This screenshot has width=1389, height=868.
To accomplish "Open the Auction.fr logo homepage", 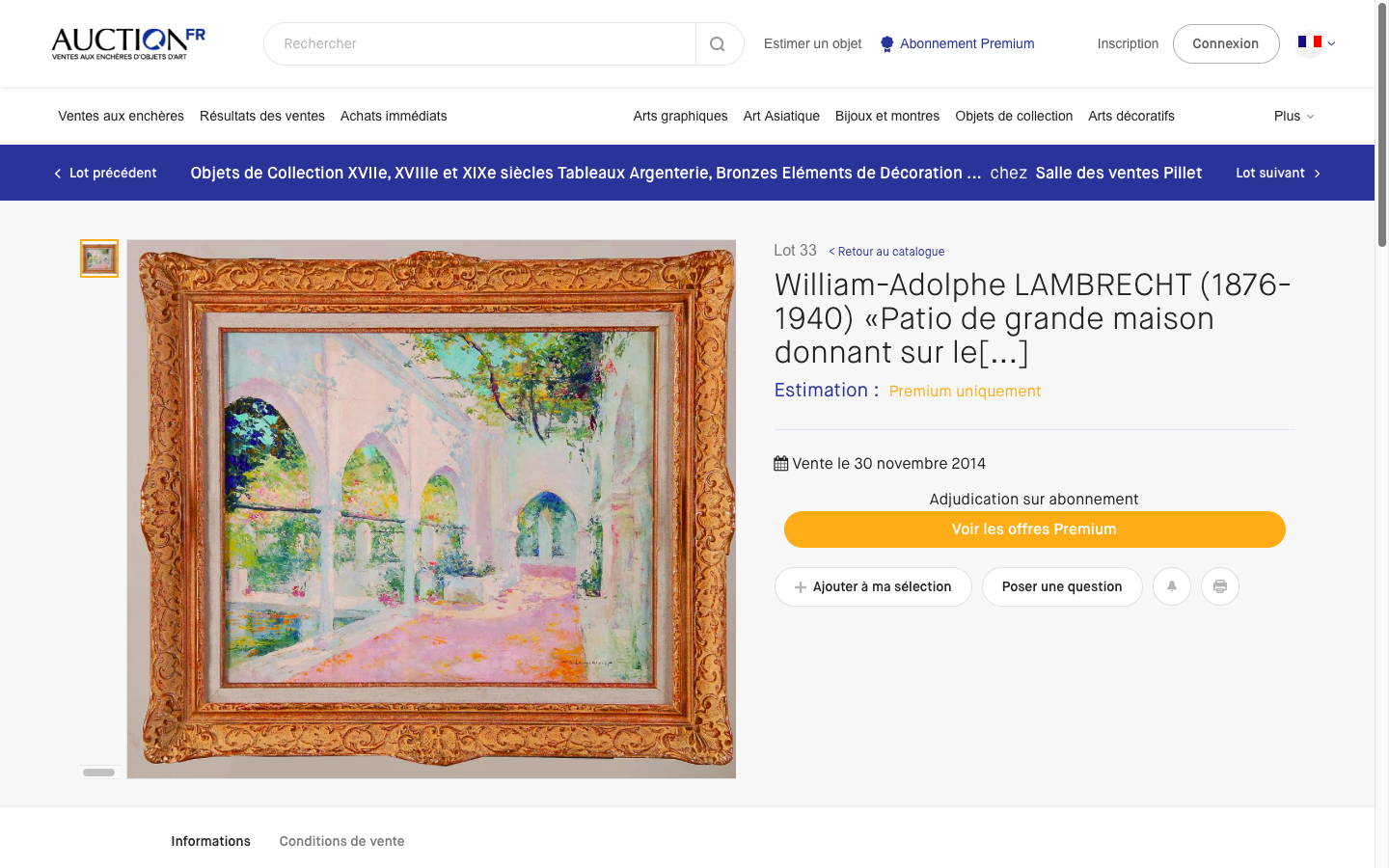I will (128, 43).
